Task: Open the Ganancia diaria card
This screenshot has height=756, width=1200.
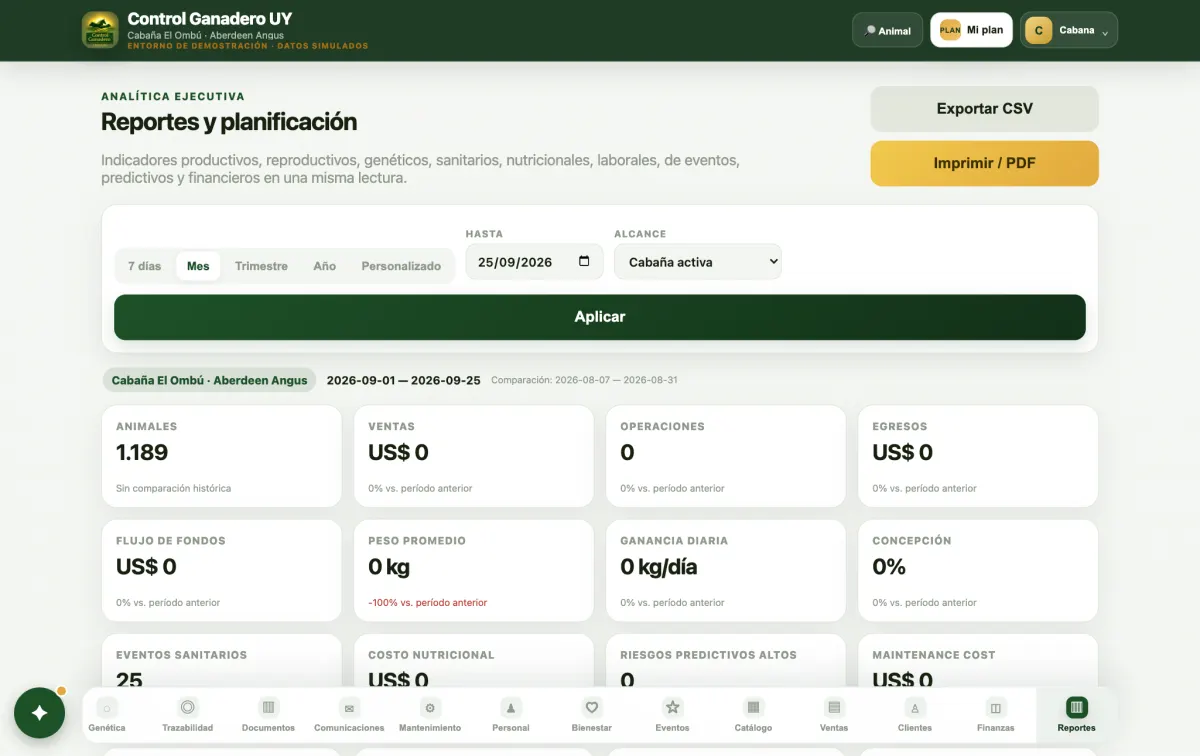Action: [x=726, y=570]
